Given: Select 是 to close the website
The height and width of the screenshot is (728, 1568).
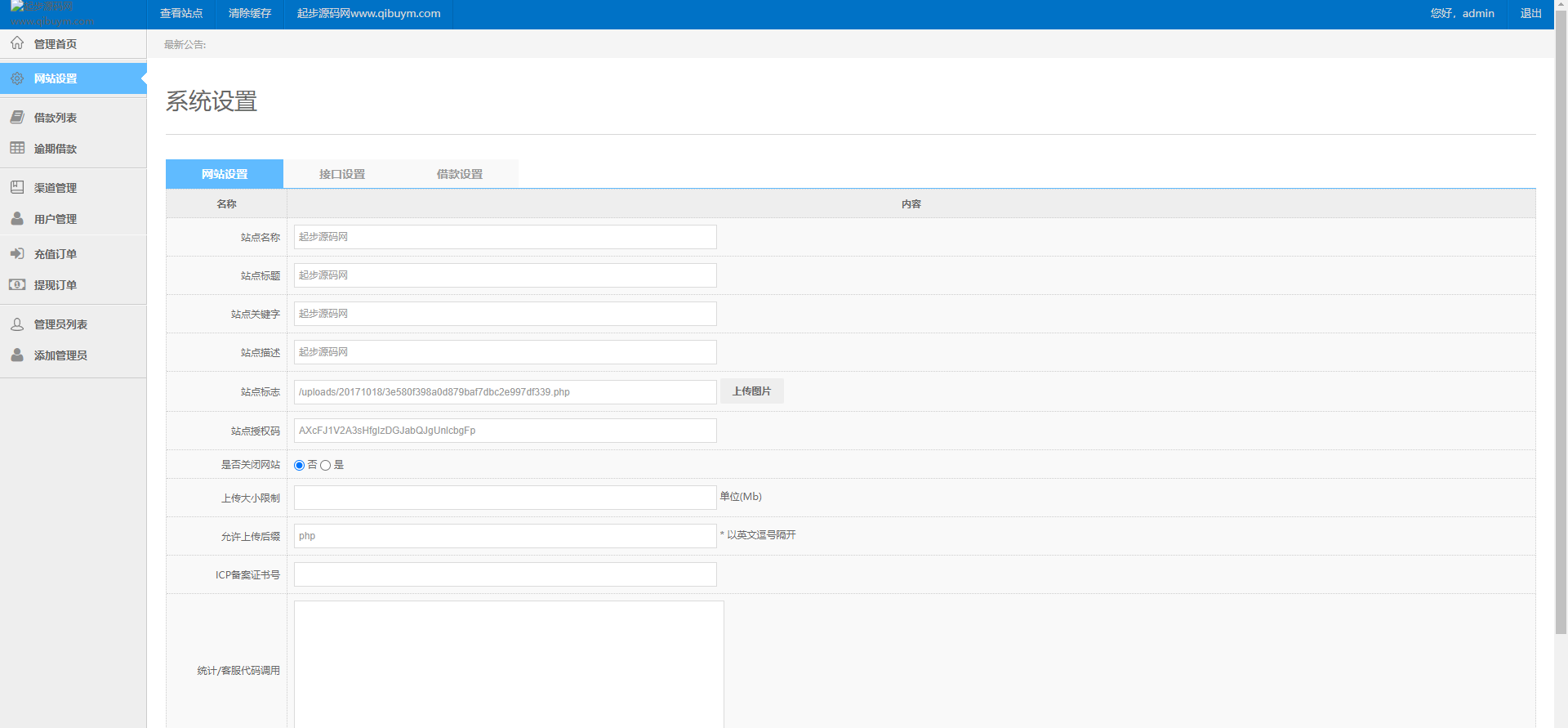Looking at the screenshot, I should pyautogui.click(x=326, y=466).
